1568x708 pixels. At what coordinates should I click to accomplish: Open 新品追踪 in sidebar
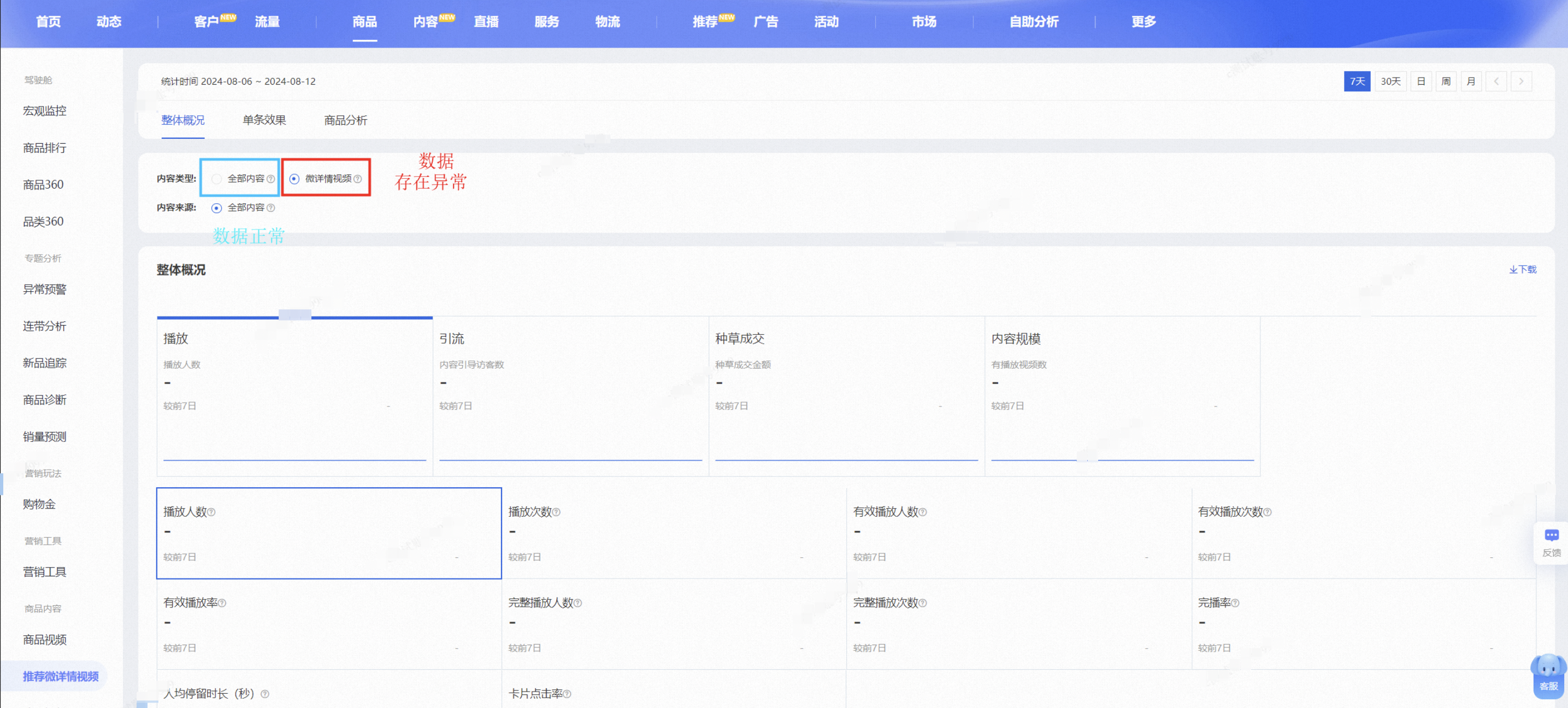(44, 363)
